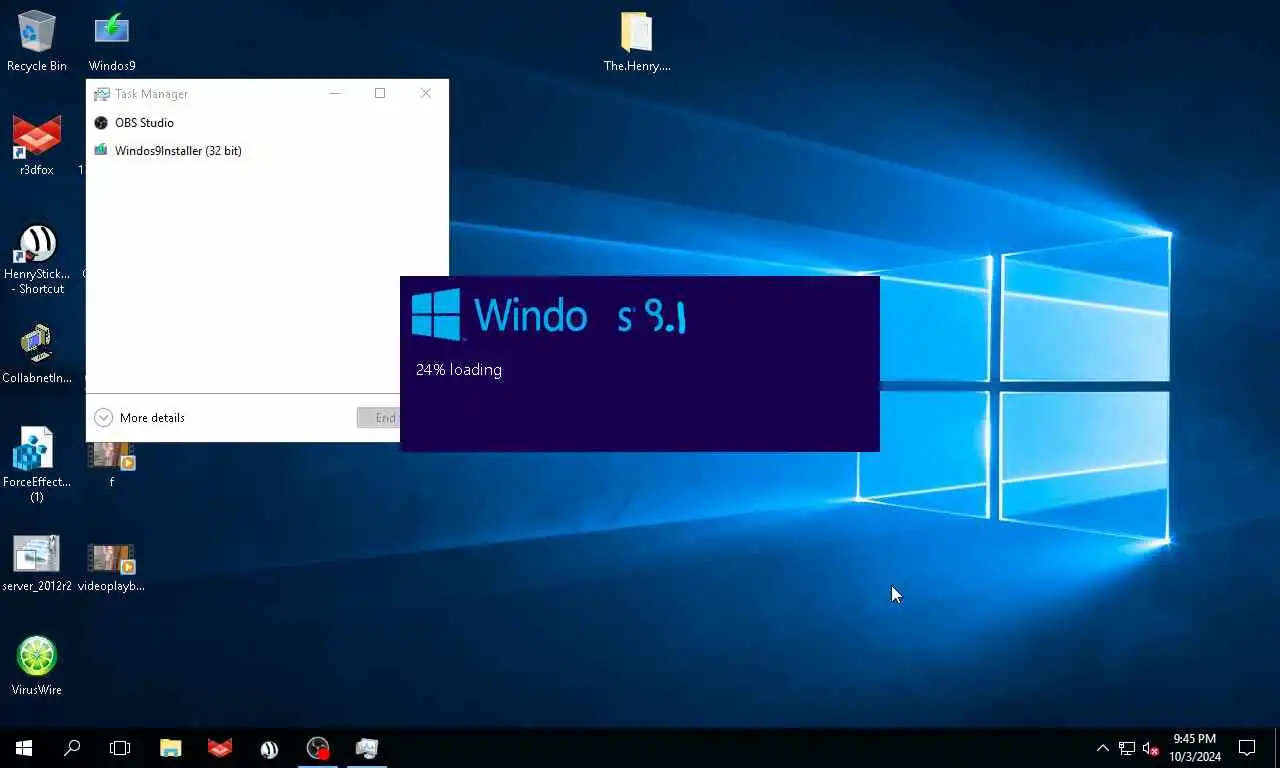This screenshot has width=1280, height=768.
Task: Open the videoplayb video file icon
Action: coord(111,567)
